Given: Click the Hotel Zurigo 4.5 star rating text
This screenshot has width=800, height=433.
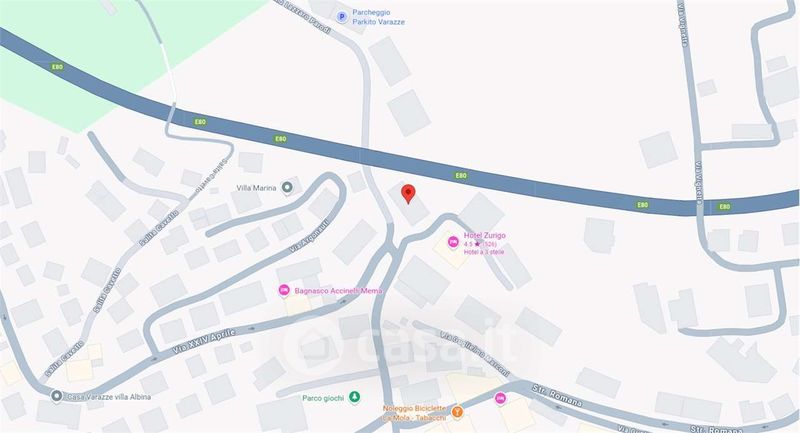Looking at the screenshot, I should click(x=480, y=244).
